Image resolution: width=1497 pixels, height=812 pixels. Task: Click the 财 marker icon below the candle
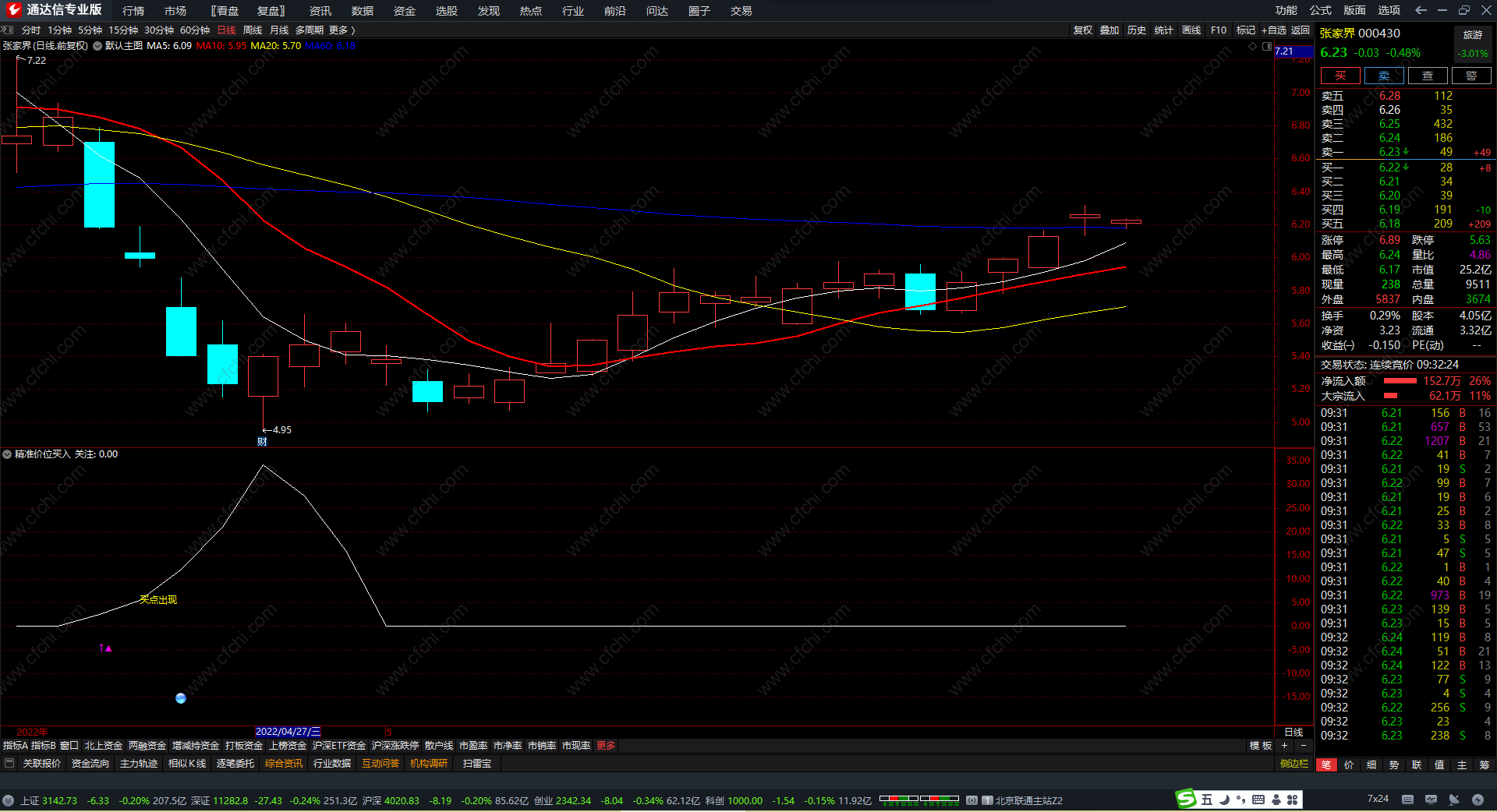tap(262, 442)
